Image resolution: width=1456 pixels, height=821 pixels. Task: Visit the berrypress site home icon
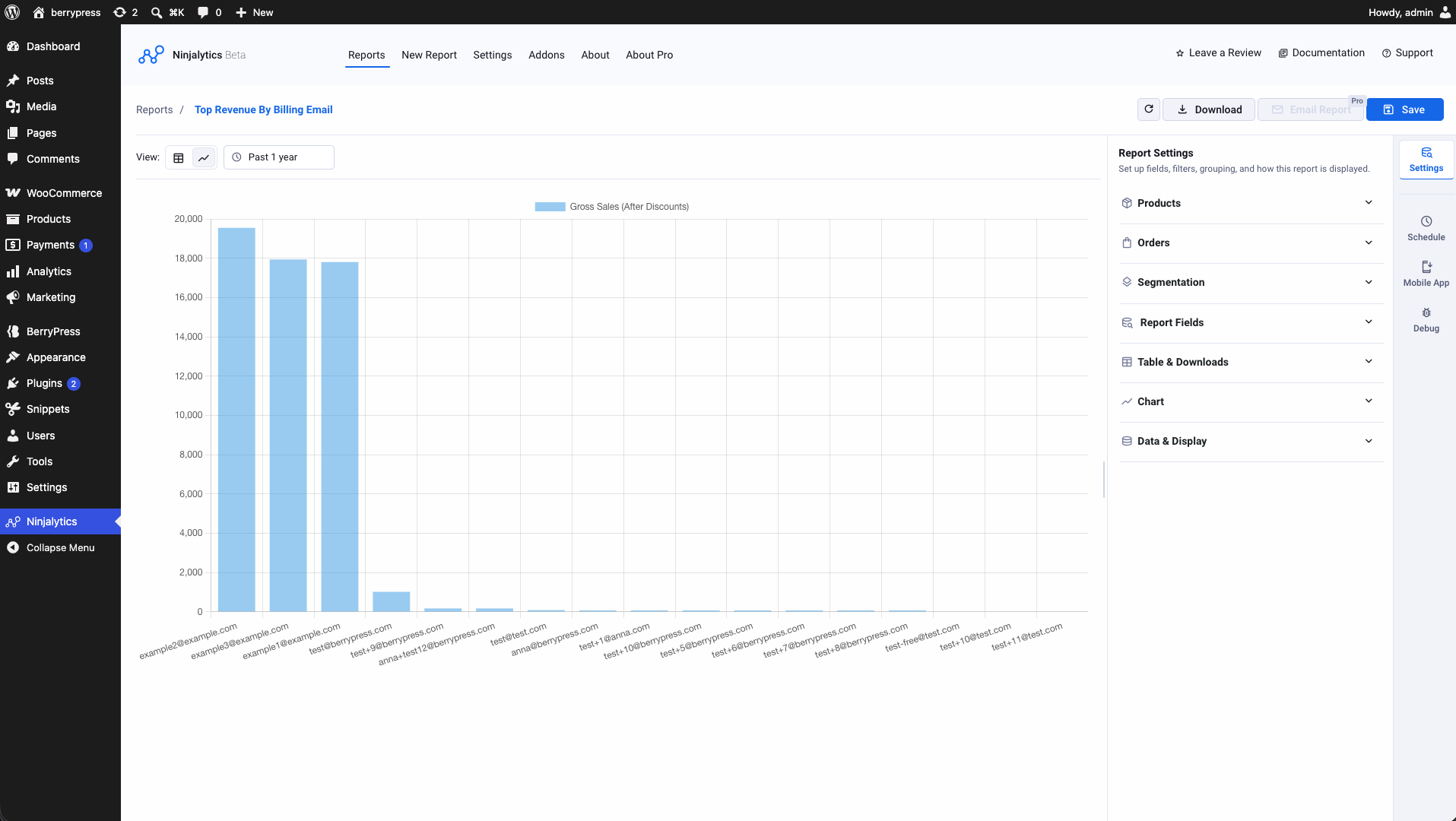[x=39, y=12]
